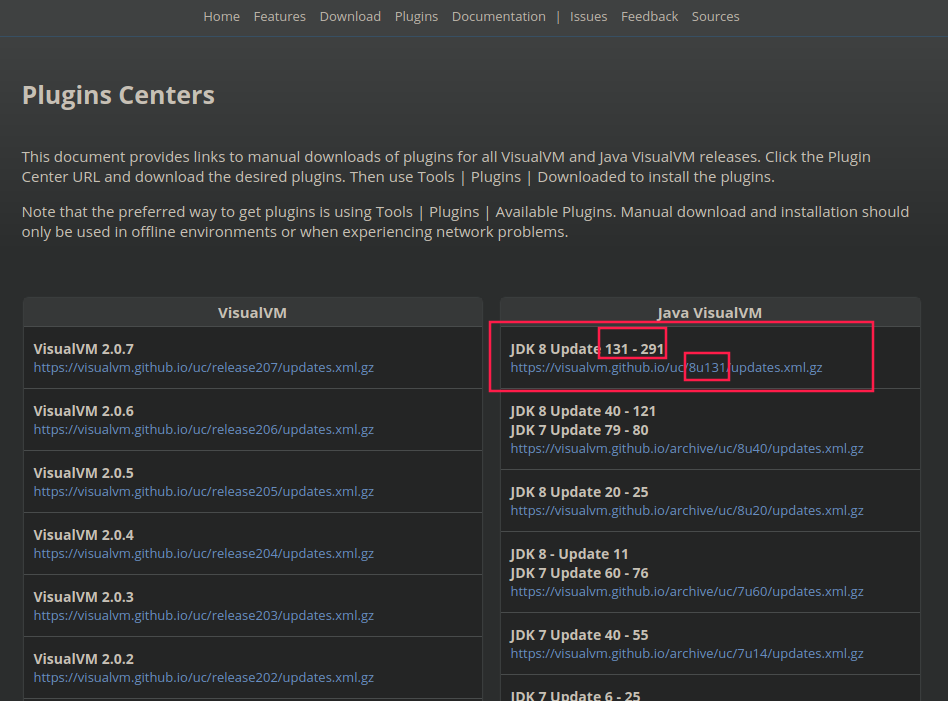Open the 8u131 updates.xml.gz link
This screenshot has height=701, width=948.
tap(666, 367)
